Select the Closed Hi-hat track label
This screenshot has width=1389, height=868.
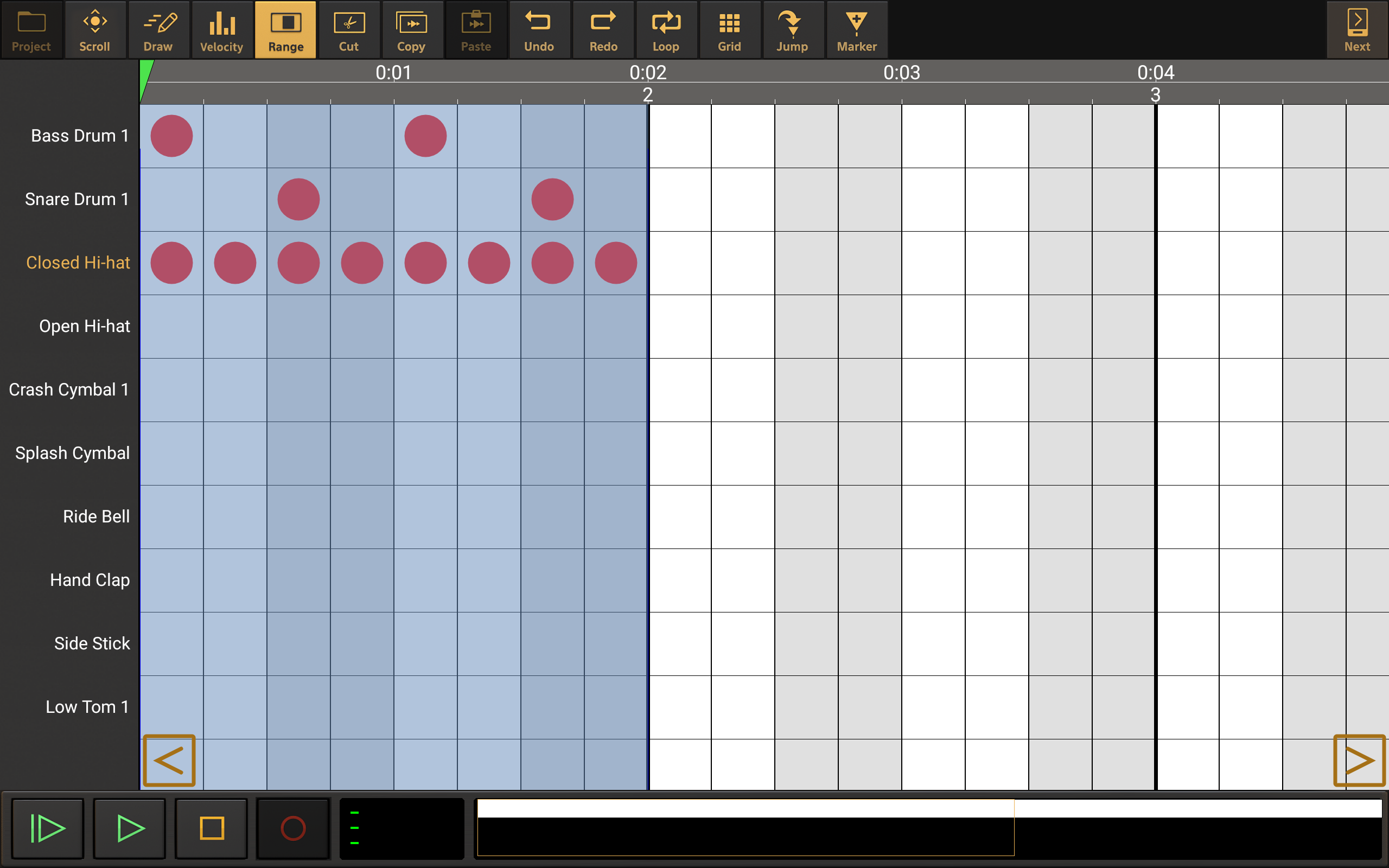coord(78,263)
